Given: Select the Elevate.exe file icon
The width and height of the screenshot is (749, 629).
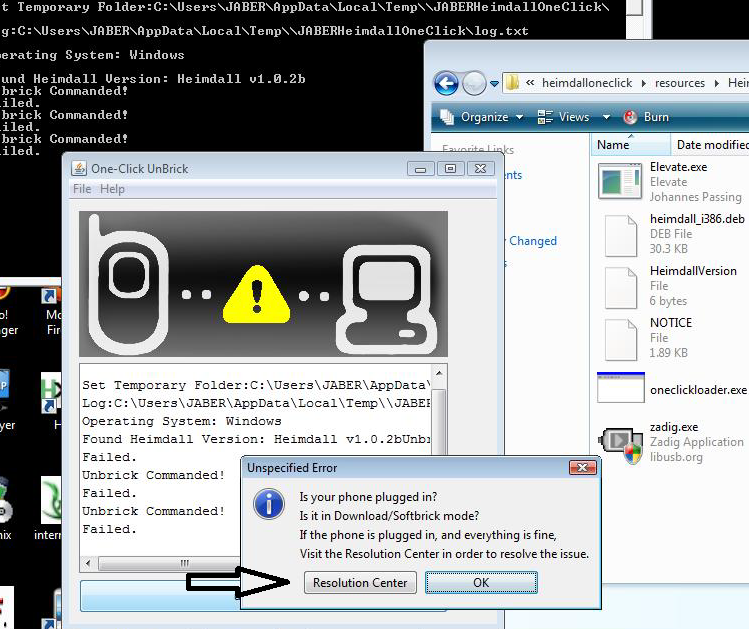Looking at the screenshot, I should click(x=620, y=181).
